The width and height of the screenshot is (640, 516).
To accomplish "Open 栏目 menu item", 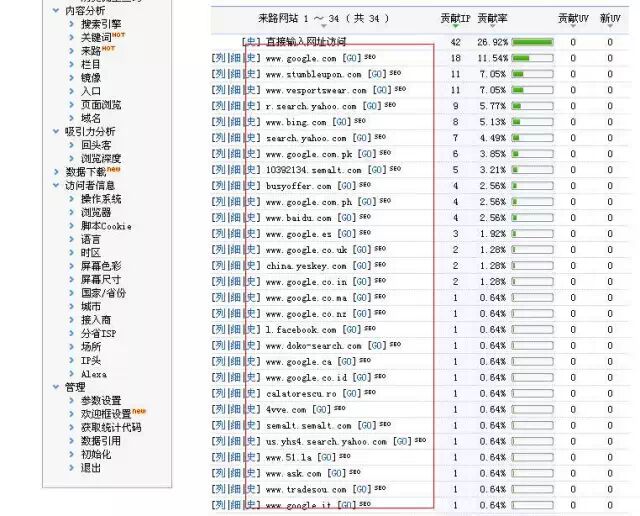I will tap(91, 64).
